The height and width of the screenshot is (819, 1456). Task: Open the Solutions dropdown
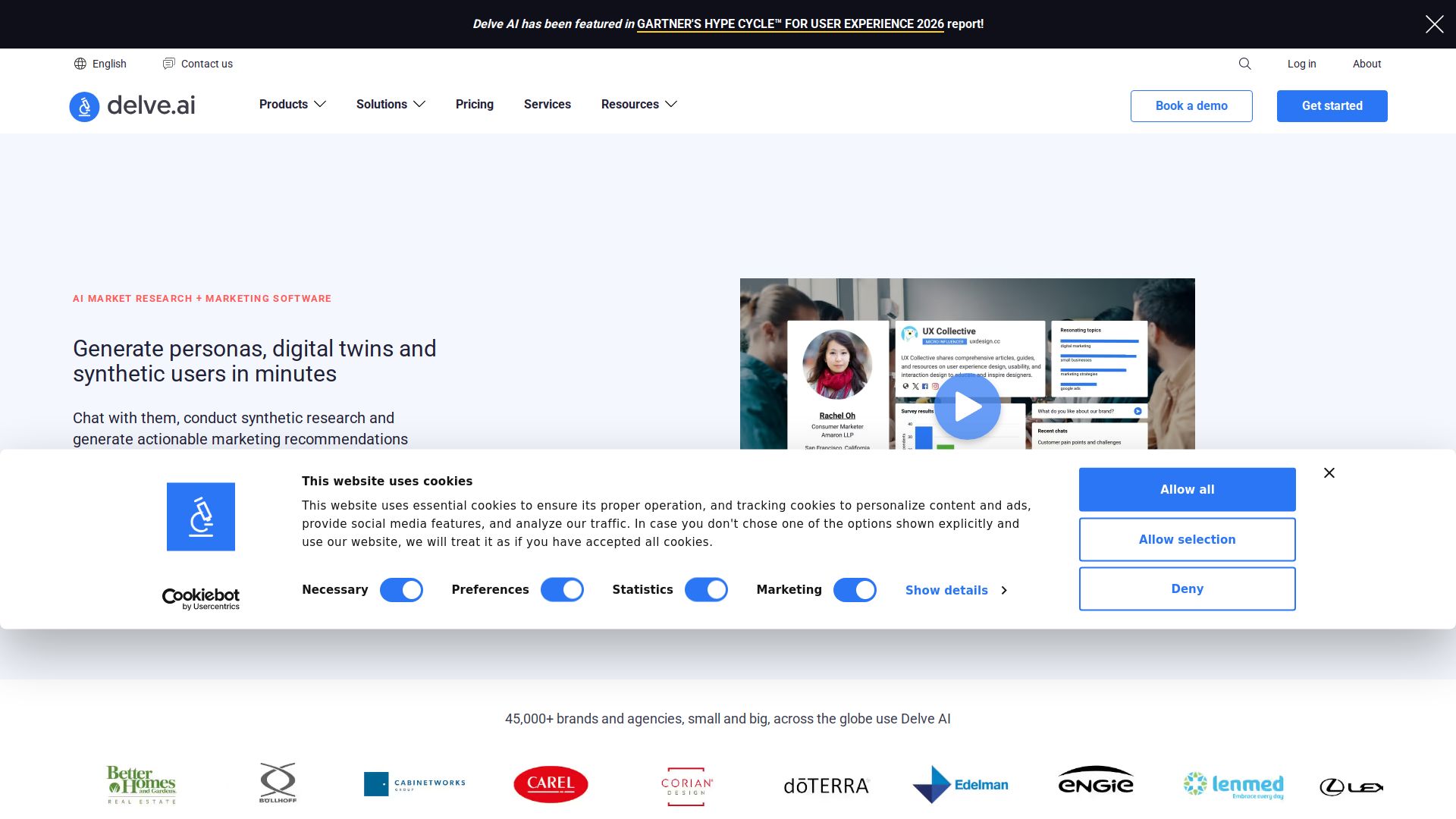pyautogui.click(x=391, y=104)
